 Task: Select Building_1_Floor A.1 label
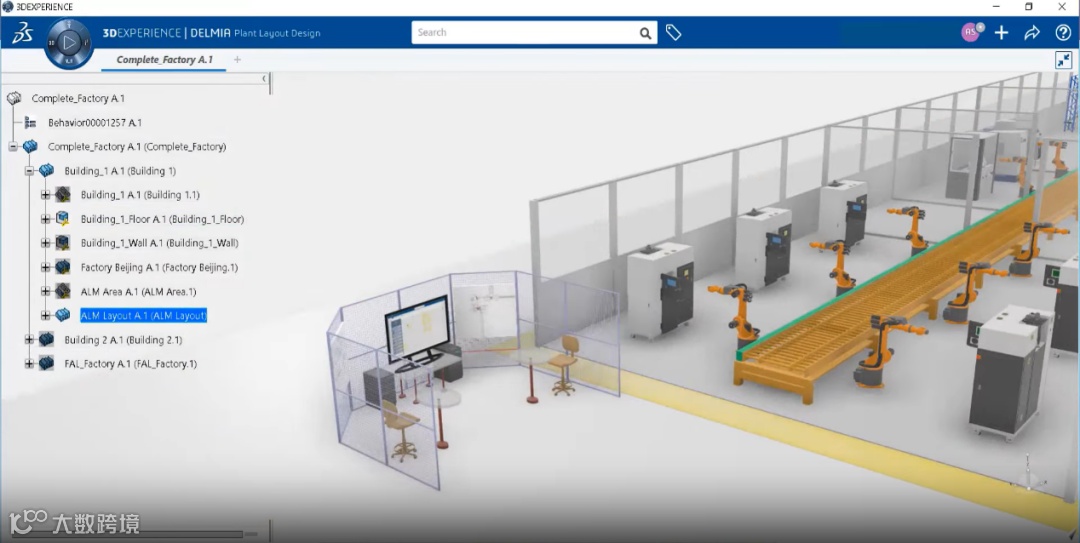pyautogui.click(x=163, y=219)
